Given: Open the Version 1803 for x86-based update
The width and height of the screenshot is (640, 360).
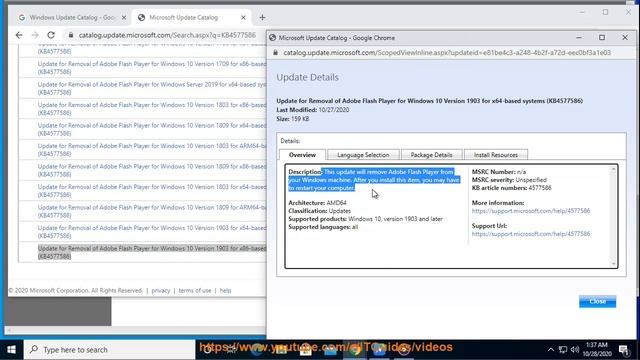Looking at the screenshot, I should click(152, 109).
